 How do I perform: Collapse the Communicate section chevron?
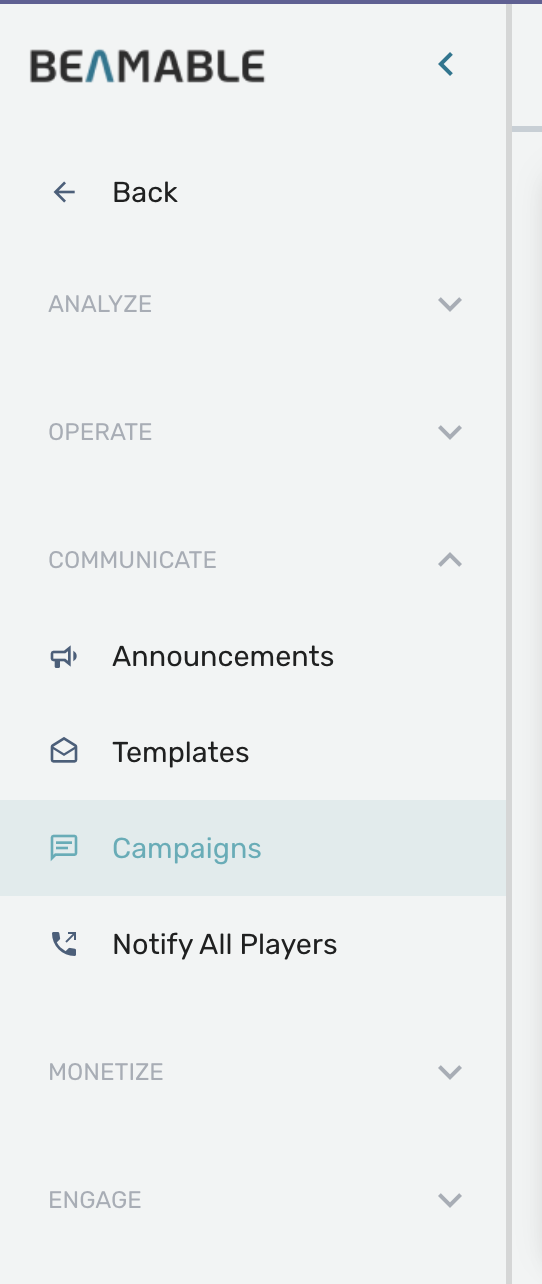pos(450,560)
